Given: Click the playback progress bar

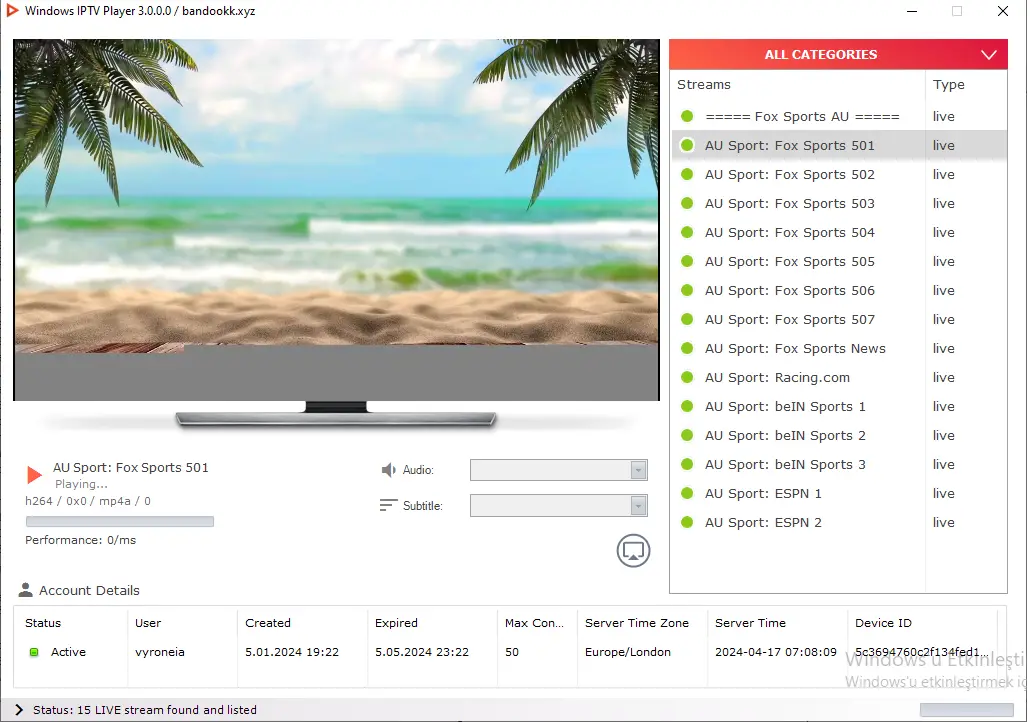Looking at the screenshot, I should coord(120,521).
